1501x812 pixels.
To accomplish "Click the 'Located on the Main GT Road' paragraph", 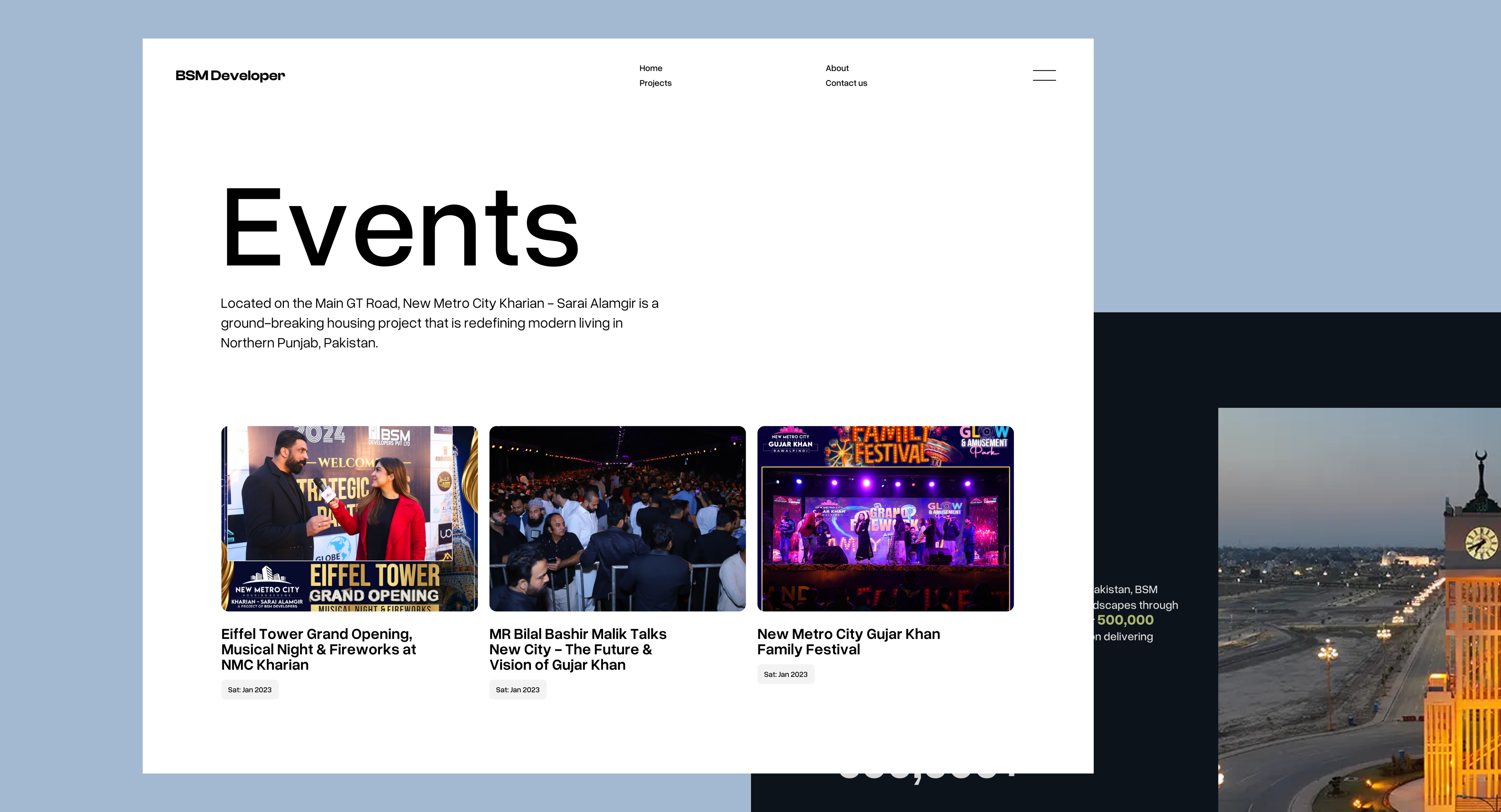I will tap(439, 323).
